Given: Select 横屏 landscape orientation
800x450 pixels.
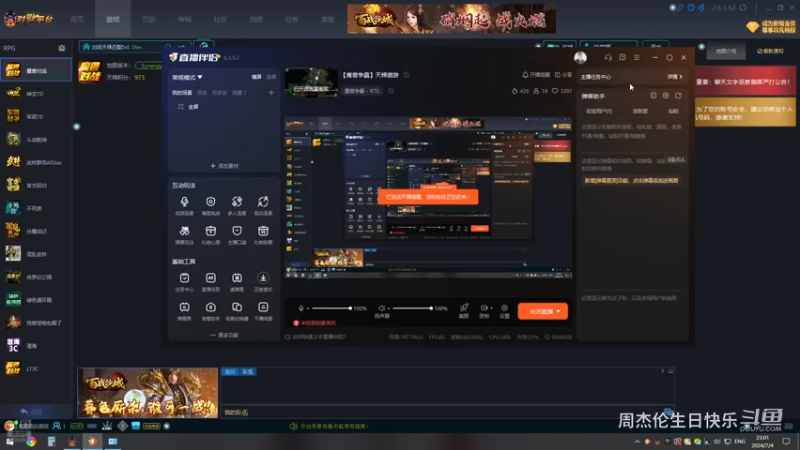Looking at the screenshot, I should click(256, 77).
